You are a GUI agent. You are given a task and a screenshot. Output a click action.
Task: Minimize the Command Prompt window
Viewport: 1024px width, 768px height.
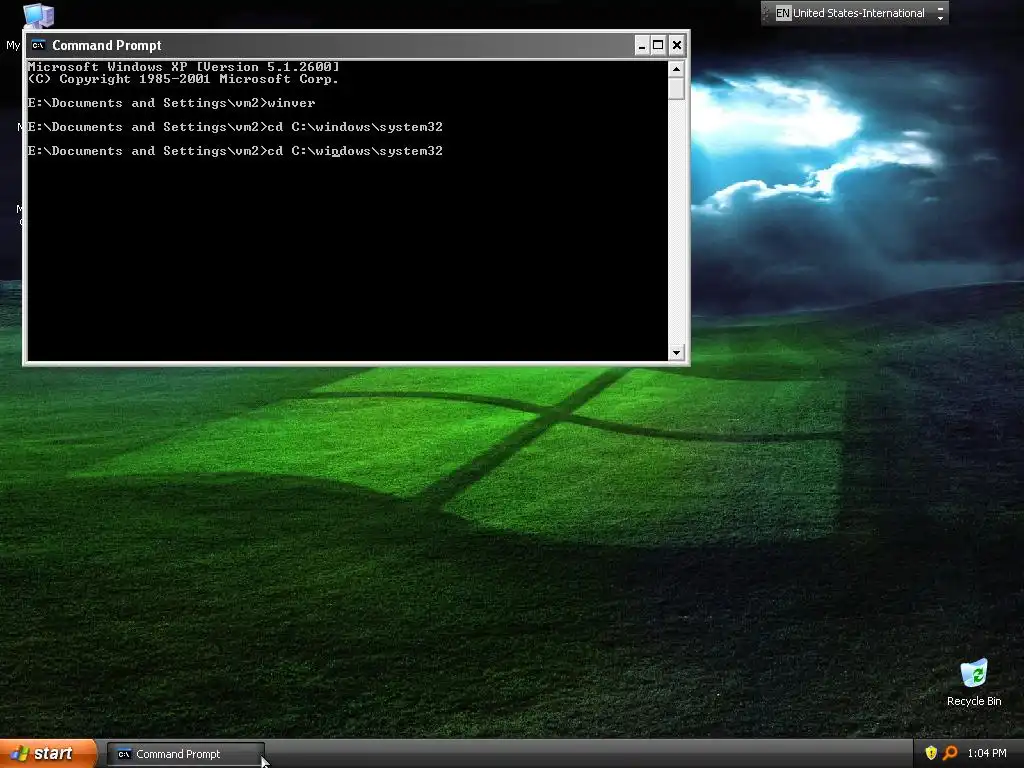point(641,45)
